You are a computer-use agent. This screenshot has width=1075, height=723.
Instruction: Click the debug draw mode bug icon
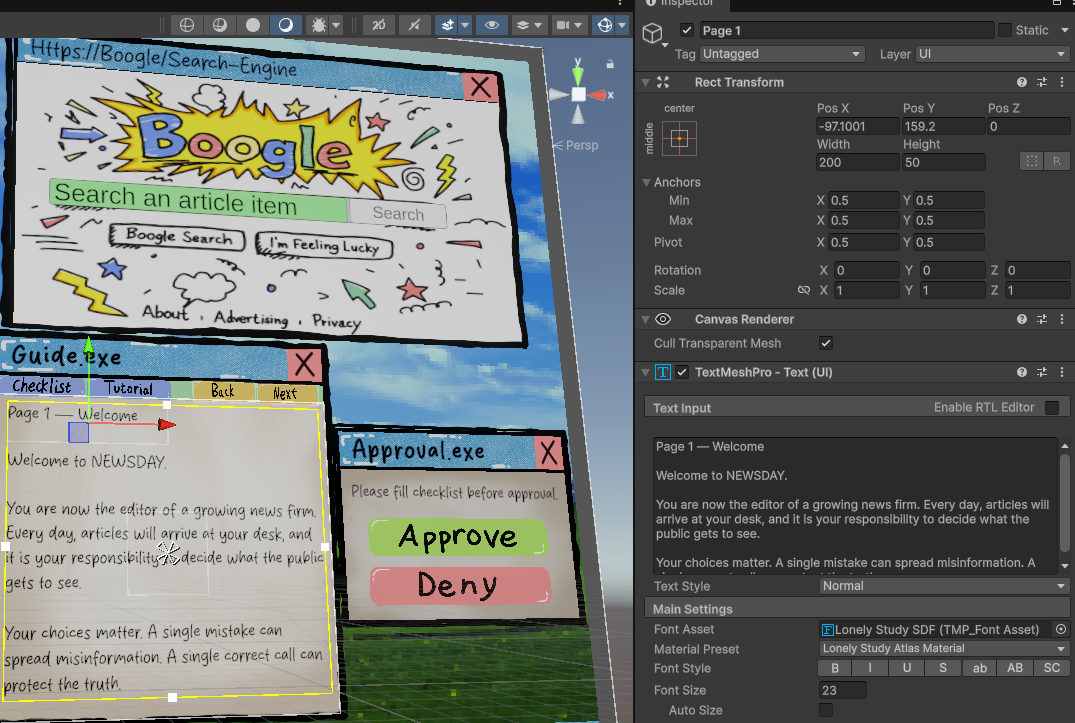coord(319,25)
